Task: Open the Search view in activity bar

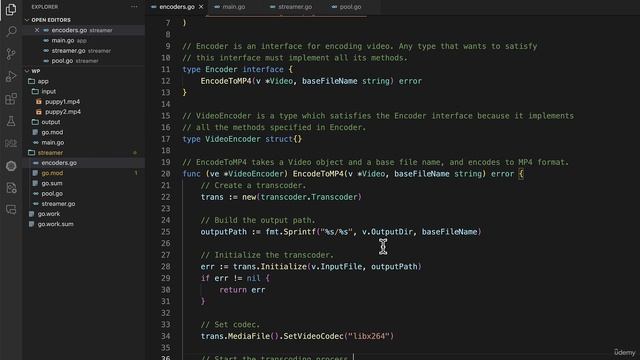Action: tap(11, 31)
